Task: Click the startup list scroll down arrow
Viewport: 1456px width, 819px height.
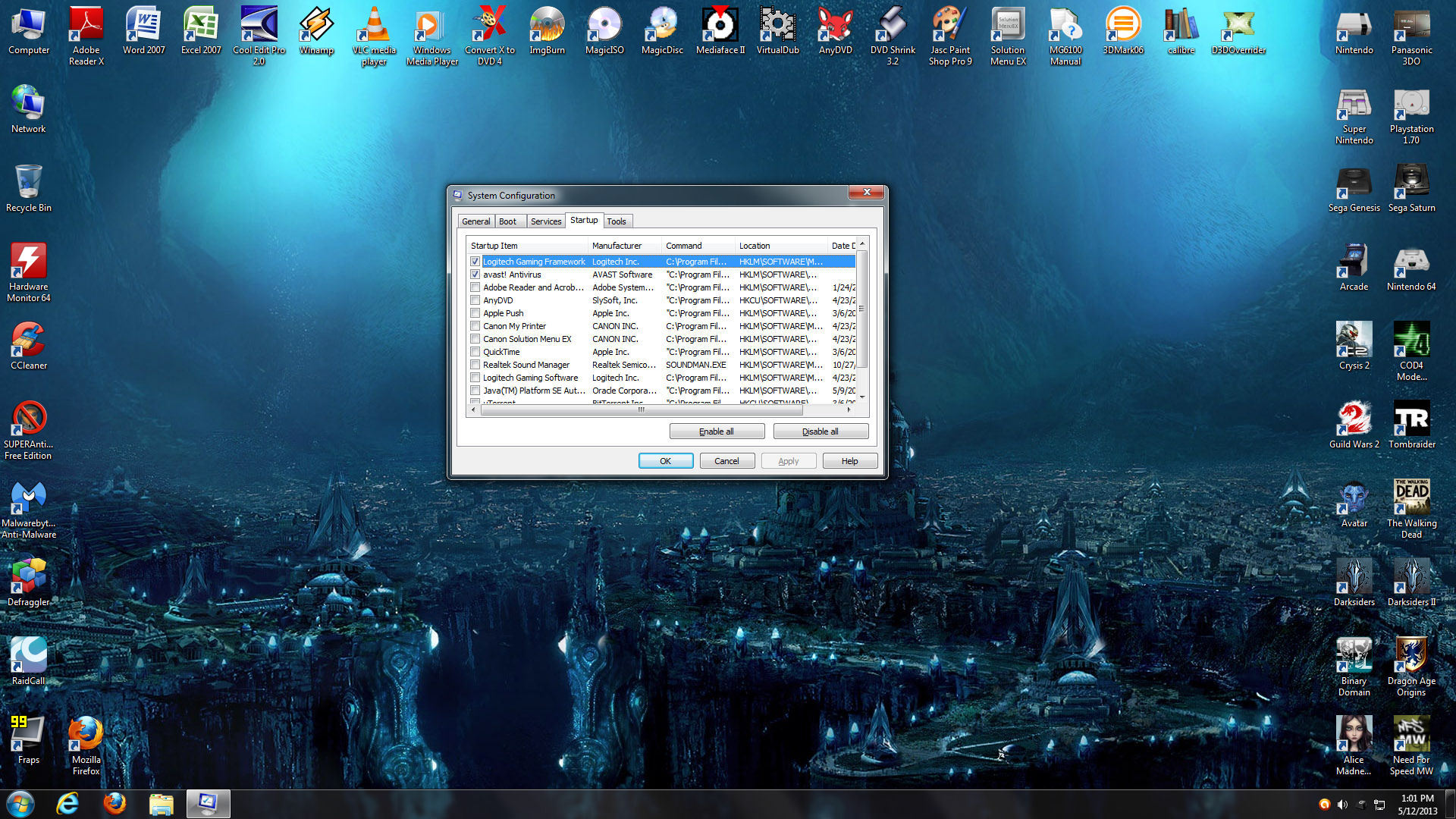Action: (x=862, y=397)
